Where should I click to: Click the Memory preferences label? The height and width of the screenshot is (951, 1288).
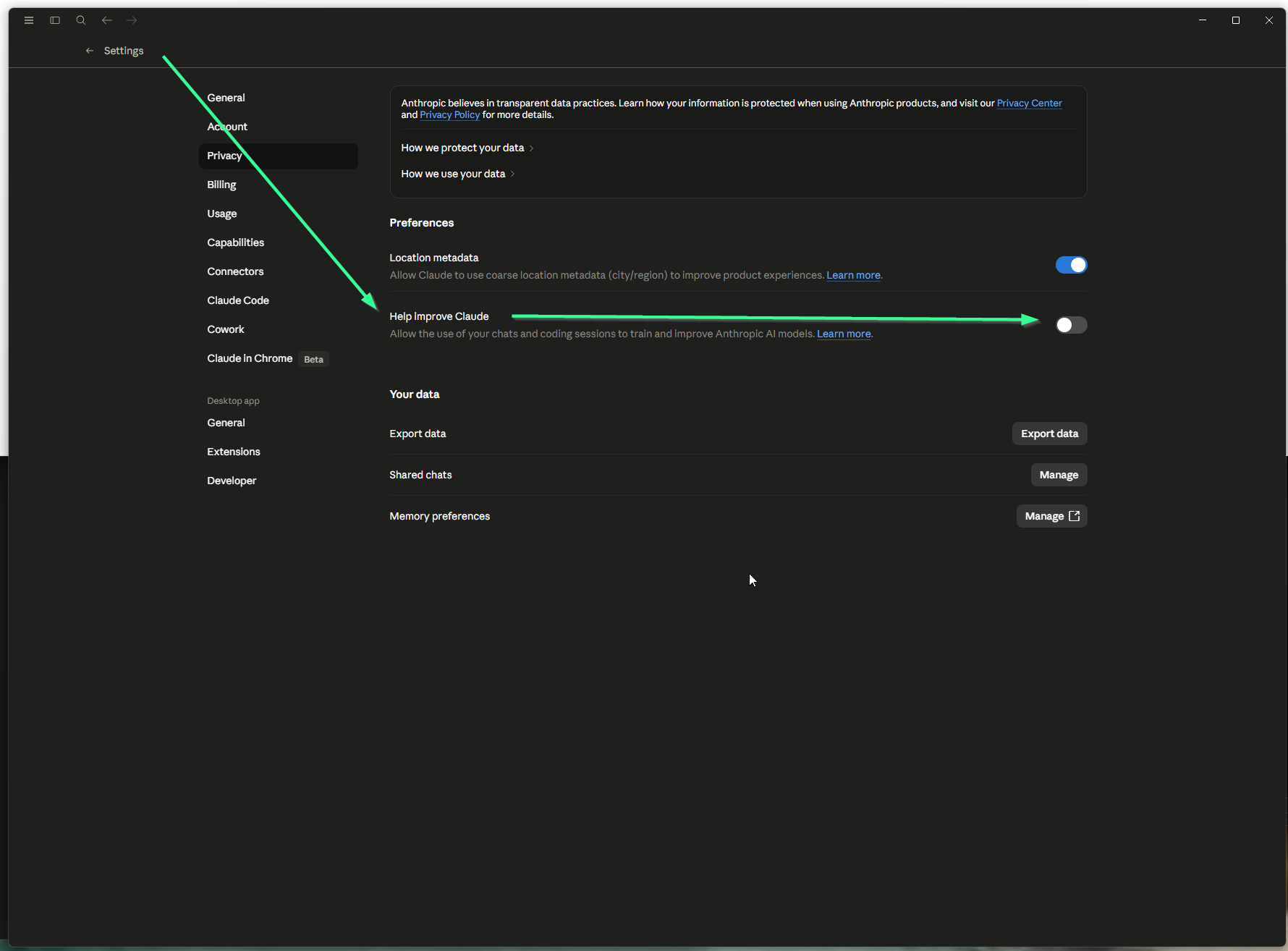pyautogui.click(x=440, y=516)
